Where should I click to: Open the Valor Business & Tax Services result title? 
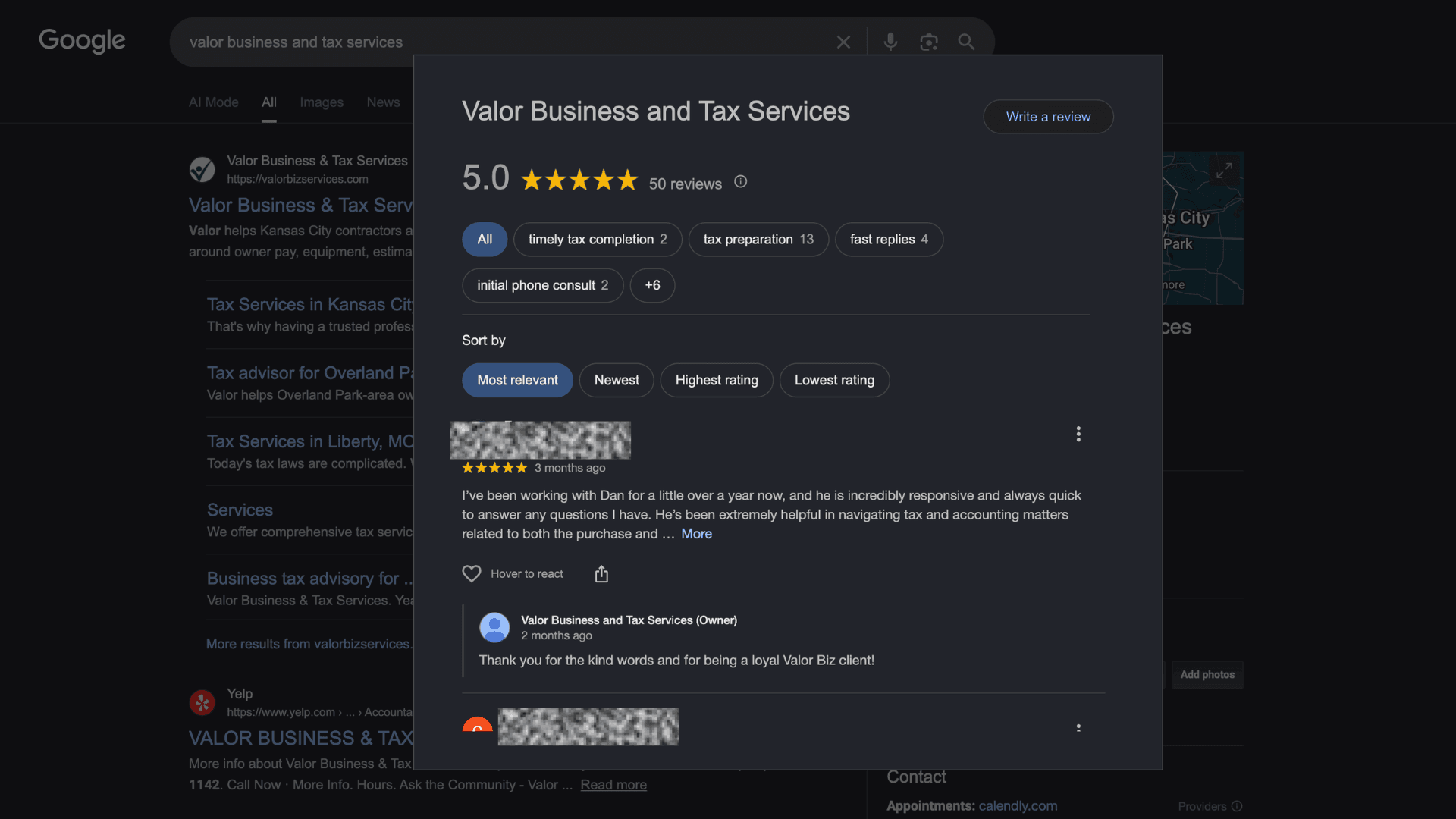tap(301, 206)
